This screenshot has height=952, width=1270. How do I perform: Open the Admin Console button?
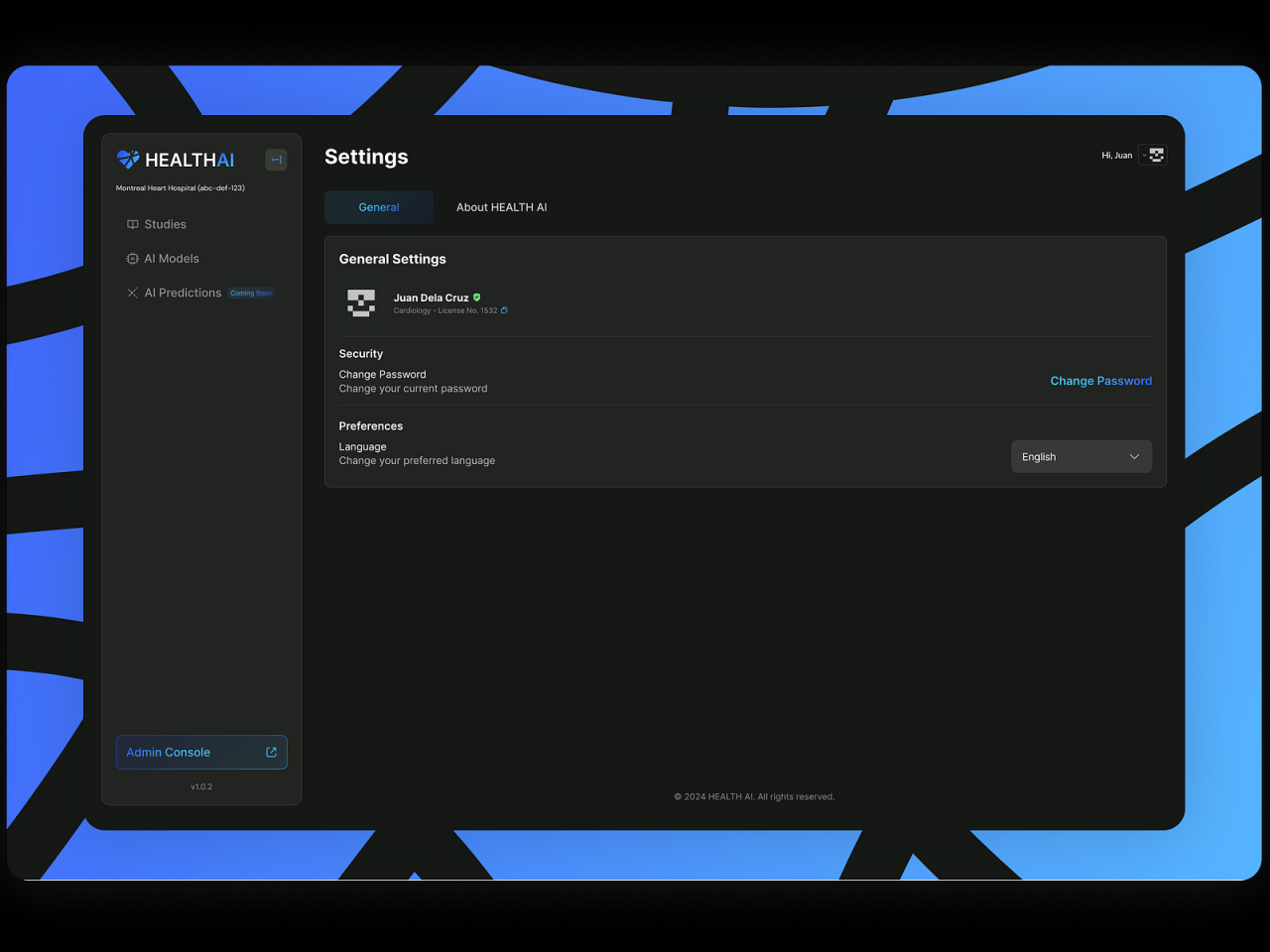[189, 752]
